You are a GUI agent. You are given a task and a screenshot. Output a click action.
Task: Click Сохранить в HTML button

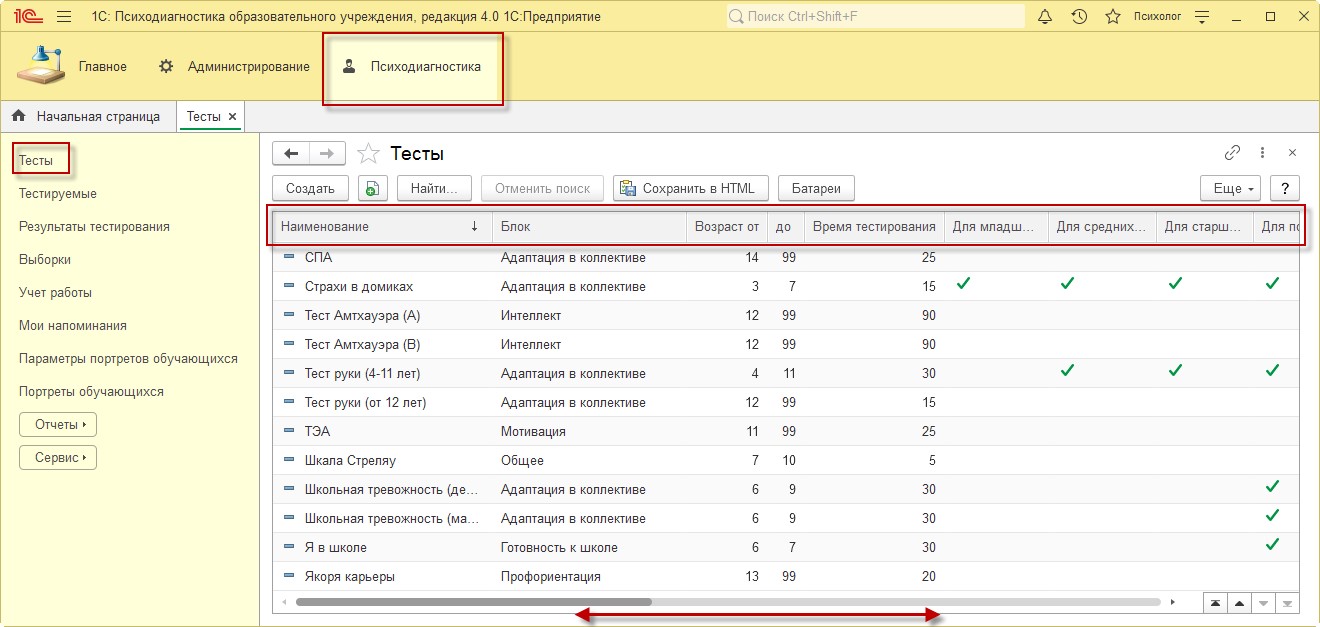pos(691,188)
